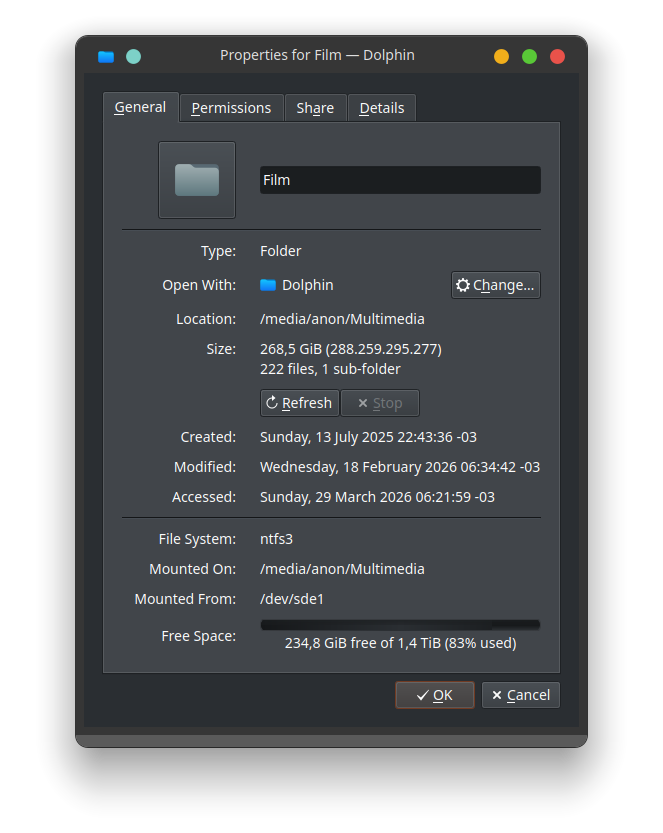Open the Permissions tab

pos(231,108)
